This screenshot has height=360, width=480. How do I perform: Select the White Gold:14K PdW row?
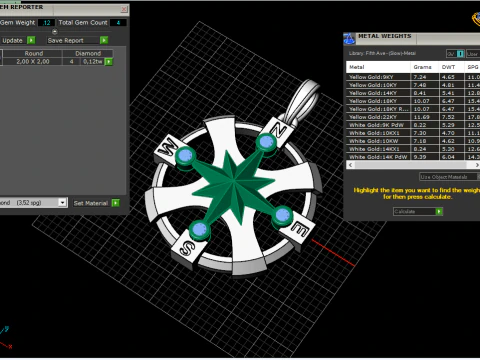(413, 157)
